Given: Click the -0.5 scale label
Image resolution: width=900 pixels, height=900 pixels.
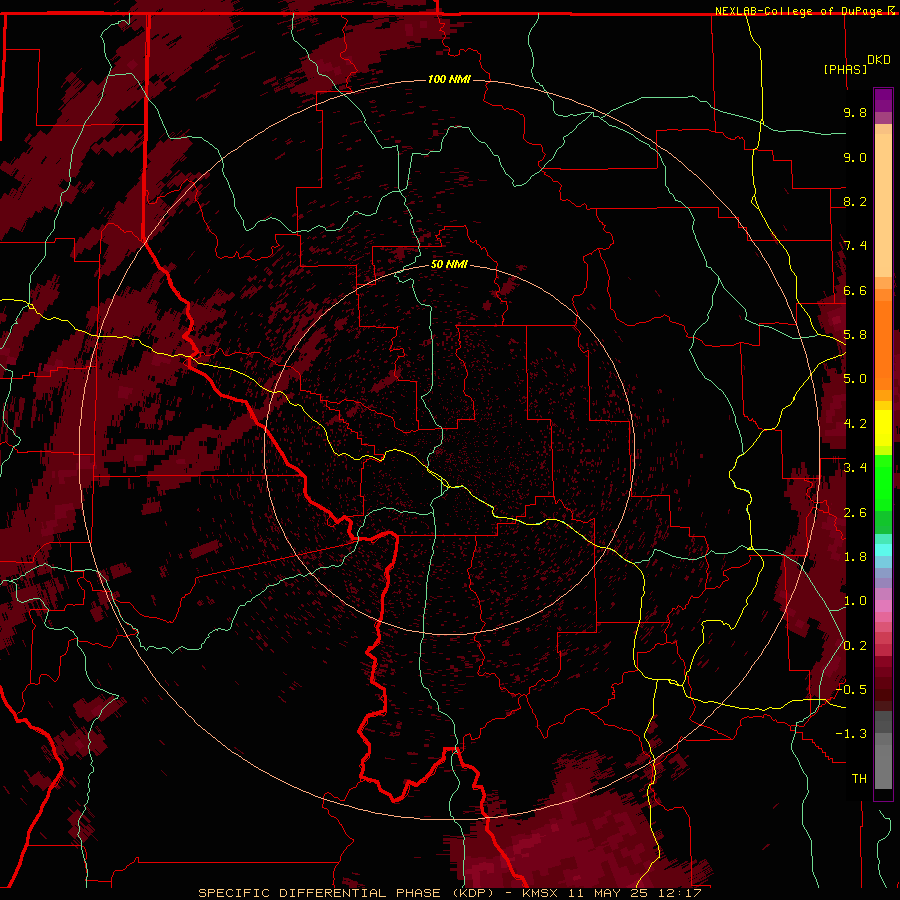Looking at the screenshot, I should pos(851,689).
